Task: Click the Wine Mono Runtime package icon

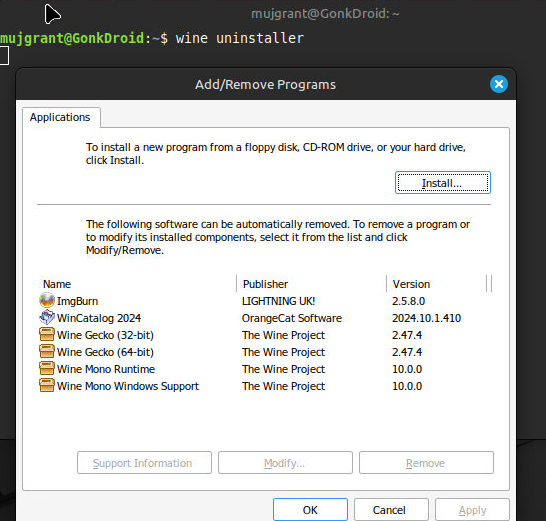Action: pos(47,369)
